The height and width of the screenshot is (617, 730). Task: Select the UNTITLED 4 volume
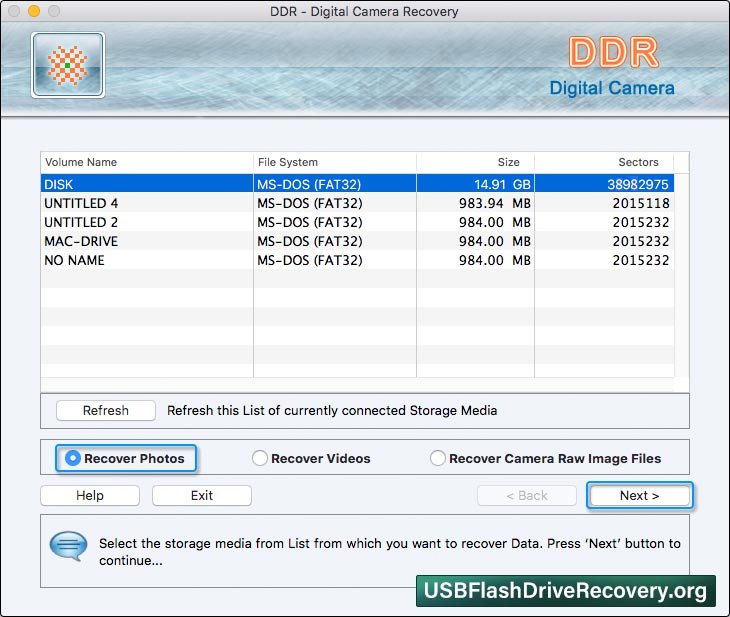[x=357, y=203]
